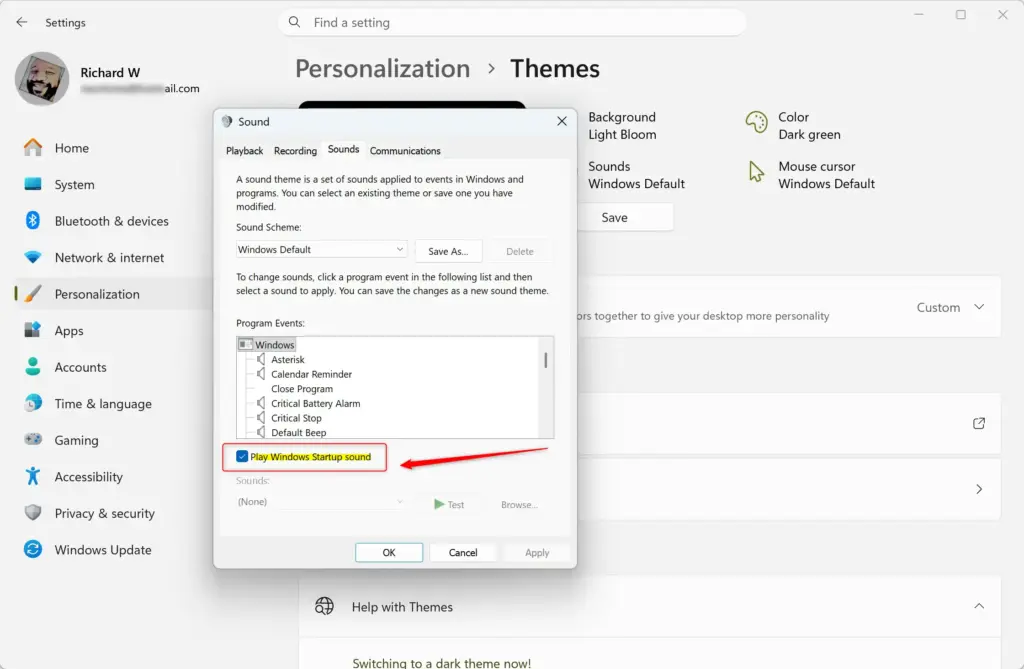Image resolution: width=1024 pixels, height=669 pixels.
Task: Click the external link open icon
Action: [979, 423]
